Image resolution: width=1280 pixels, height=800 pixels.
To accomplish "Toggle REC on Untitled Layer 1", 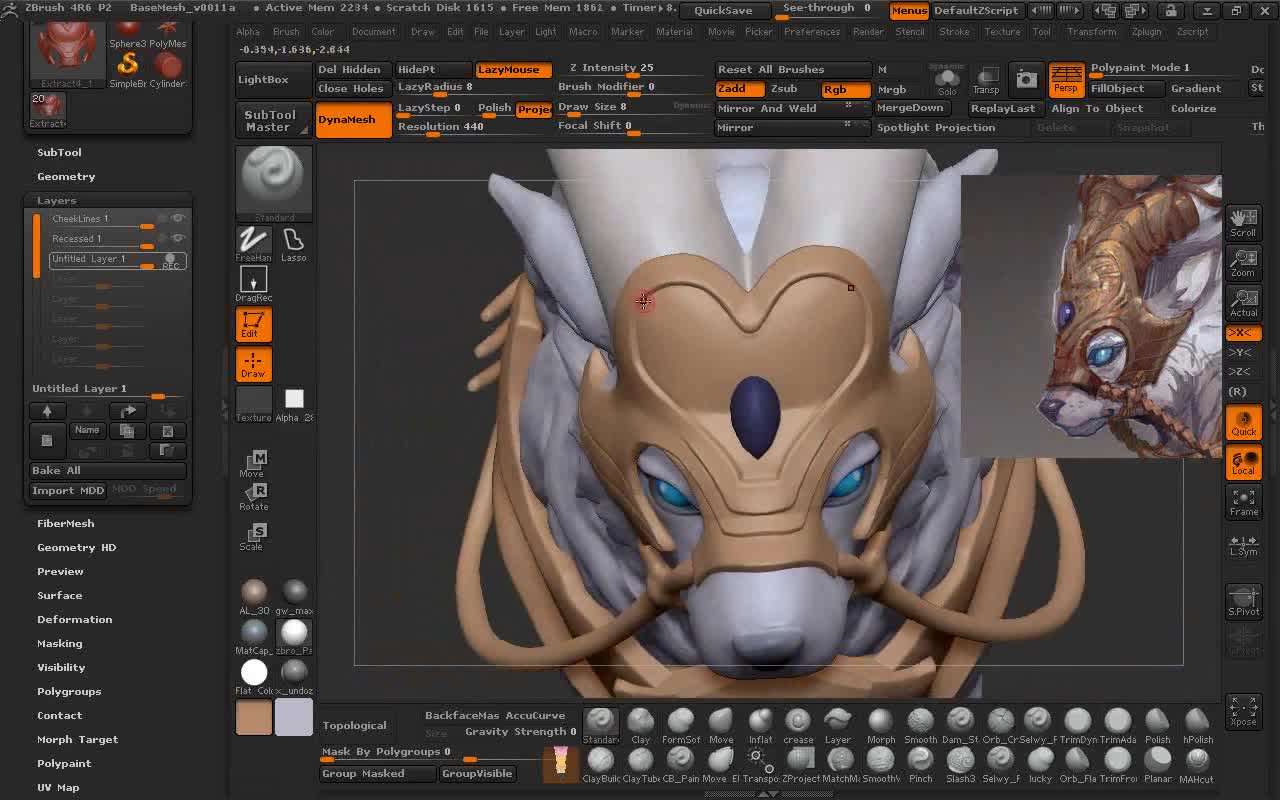I will coord(171,261).
